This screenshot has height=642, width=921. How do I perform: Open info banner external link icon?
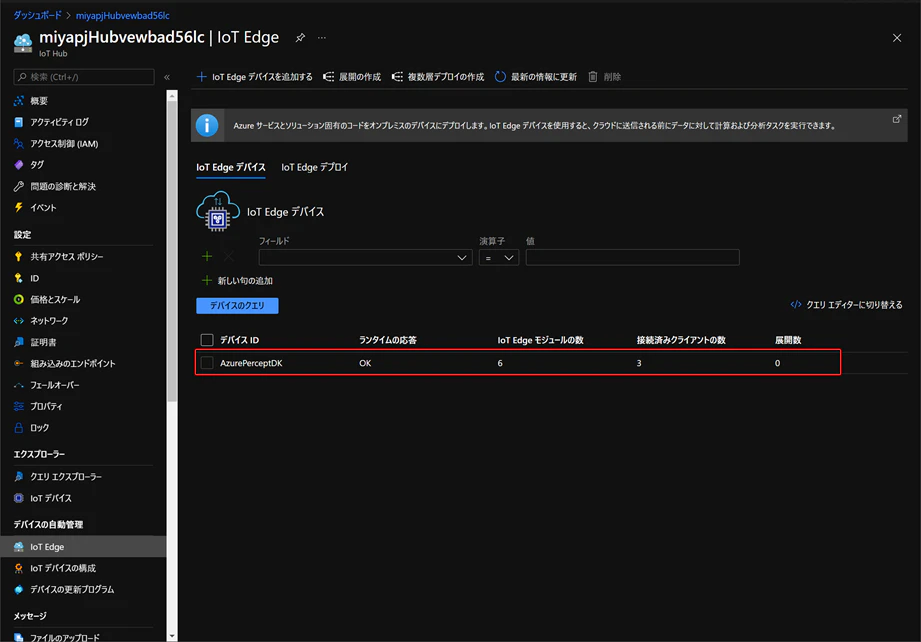(x=897, y=119)
